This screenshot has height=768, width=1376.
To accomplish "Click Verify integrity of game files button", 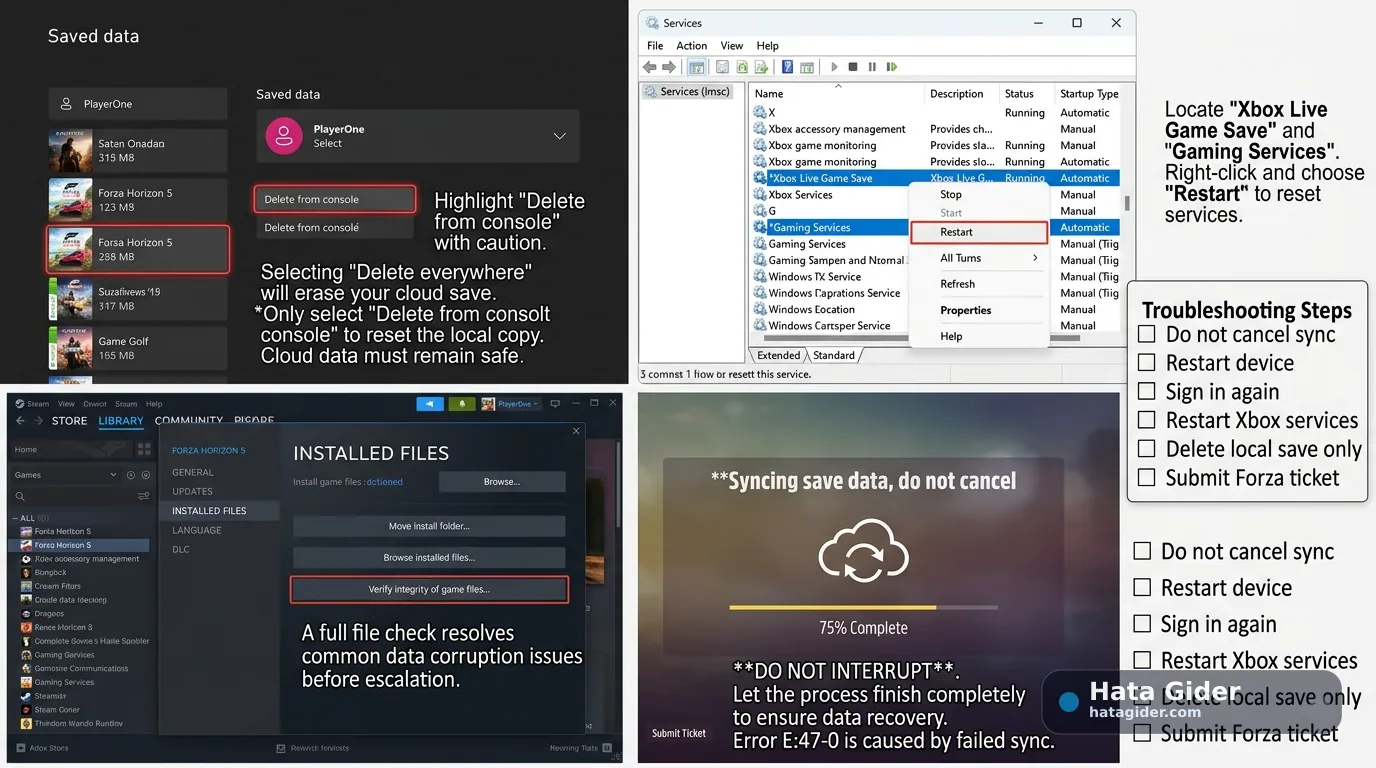I will coord(429,589).
